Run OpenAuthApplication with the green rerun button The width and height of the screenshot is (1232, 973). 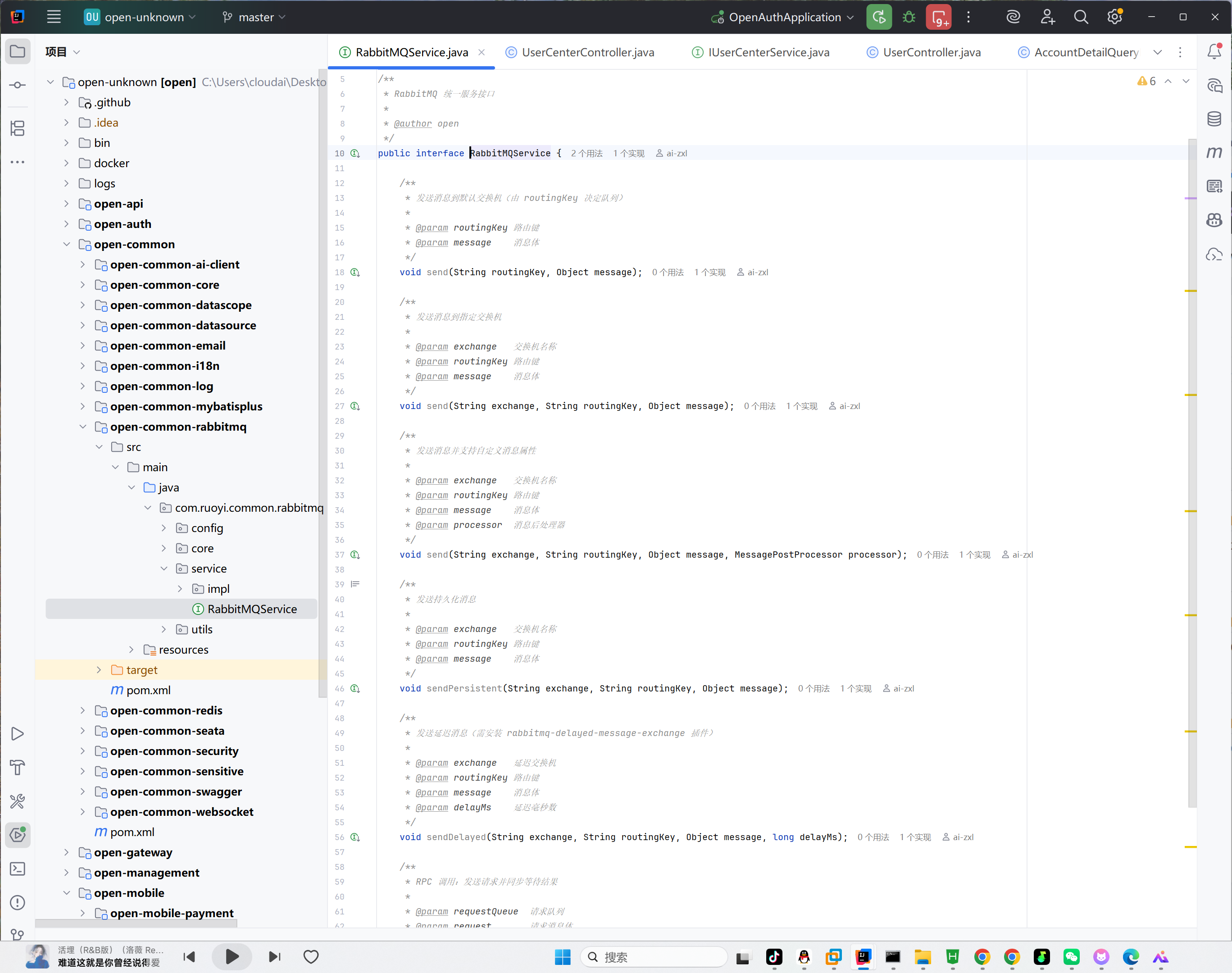[879, 17]
